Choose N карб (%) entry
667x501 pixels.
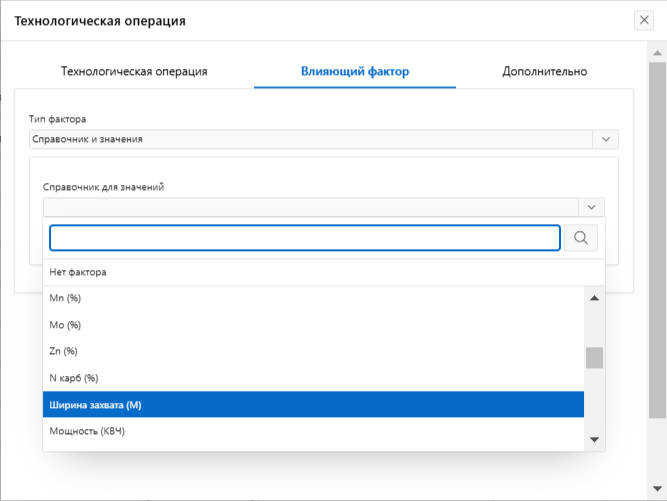74,378
